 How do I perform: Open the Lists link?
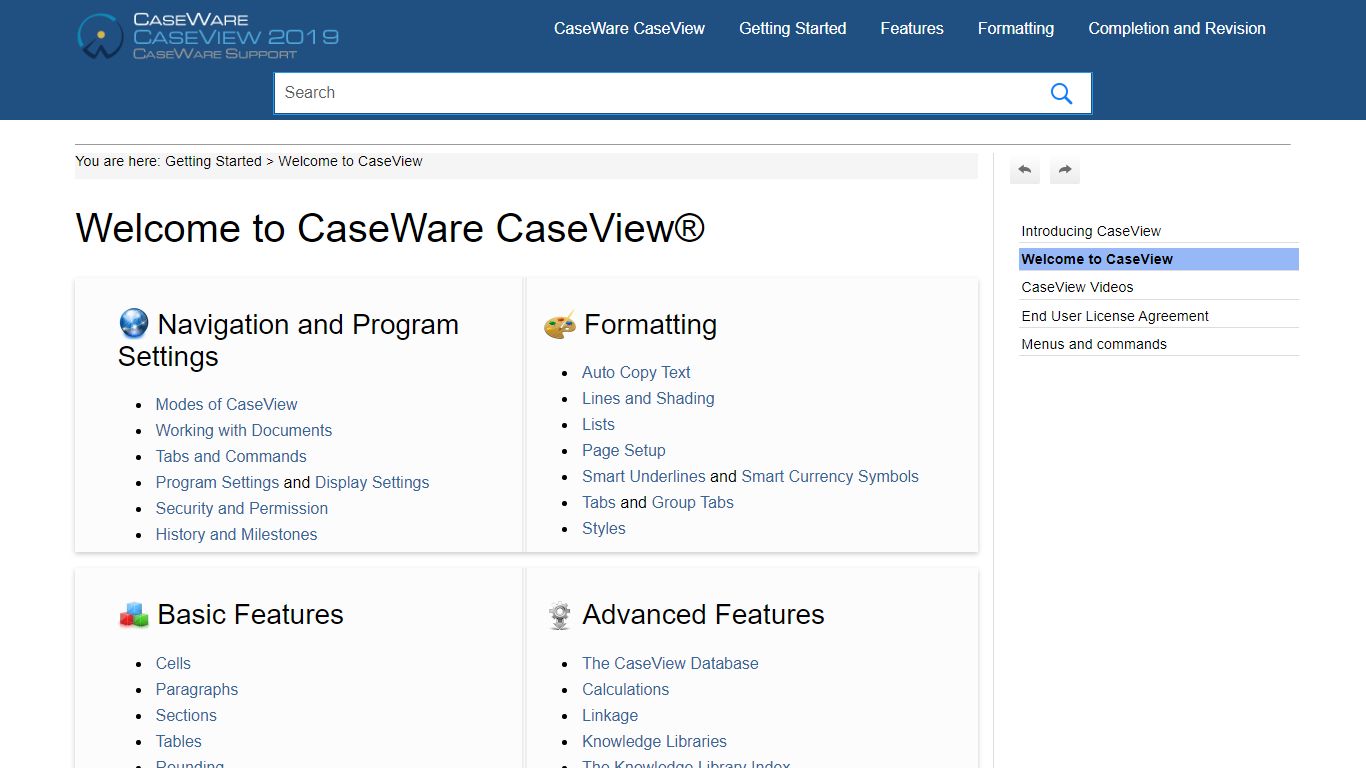click(x=598, y=424)
